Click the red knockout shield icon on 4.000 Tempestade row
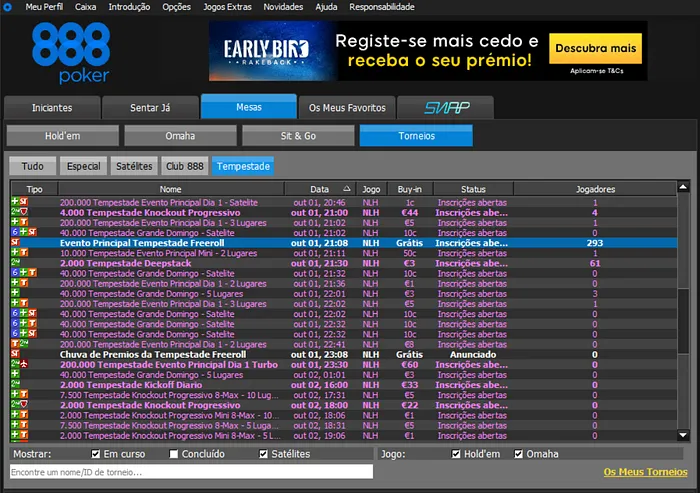Image resolution: width=700 pixels, height=493 pixels. [24, 212]
